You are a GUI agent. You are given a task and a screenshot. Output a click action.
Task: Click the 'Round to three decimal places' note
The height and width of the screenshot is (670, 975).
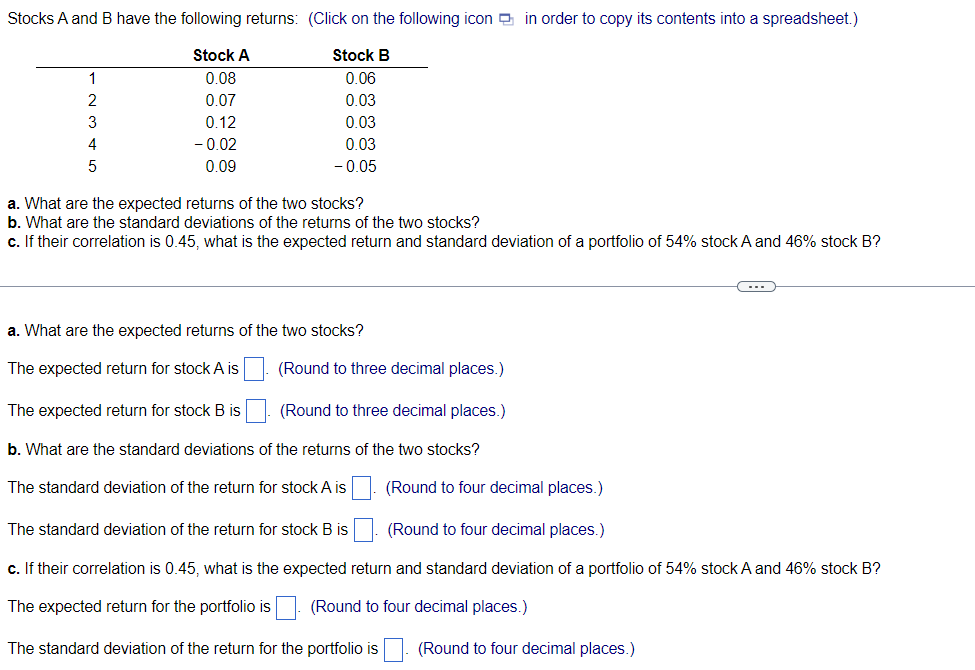[390, 369]
